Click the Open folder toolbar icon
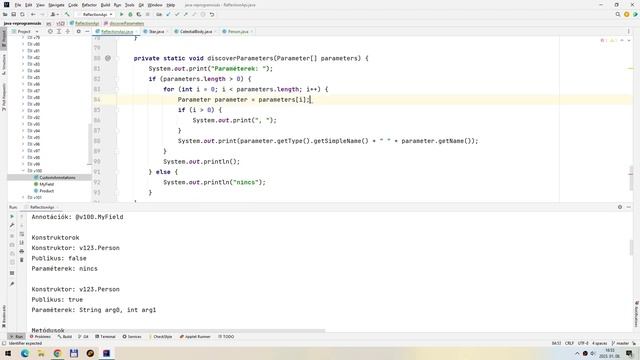 tap(5, 14)
